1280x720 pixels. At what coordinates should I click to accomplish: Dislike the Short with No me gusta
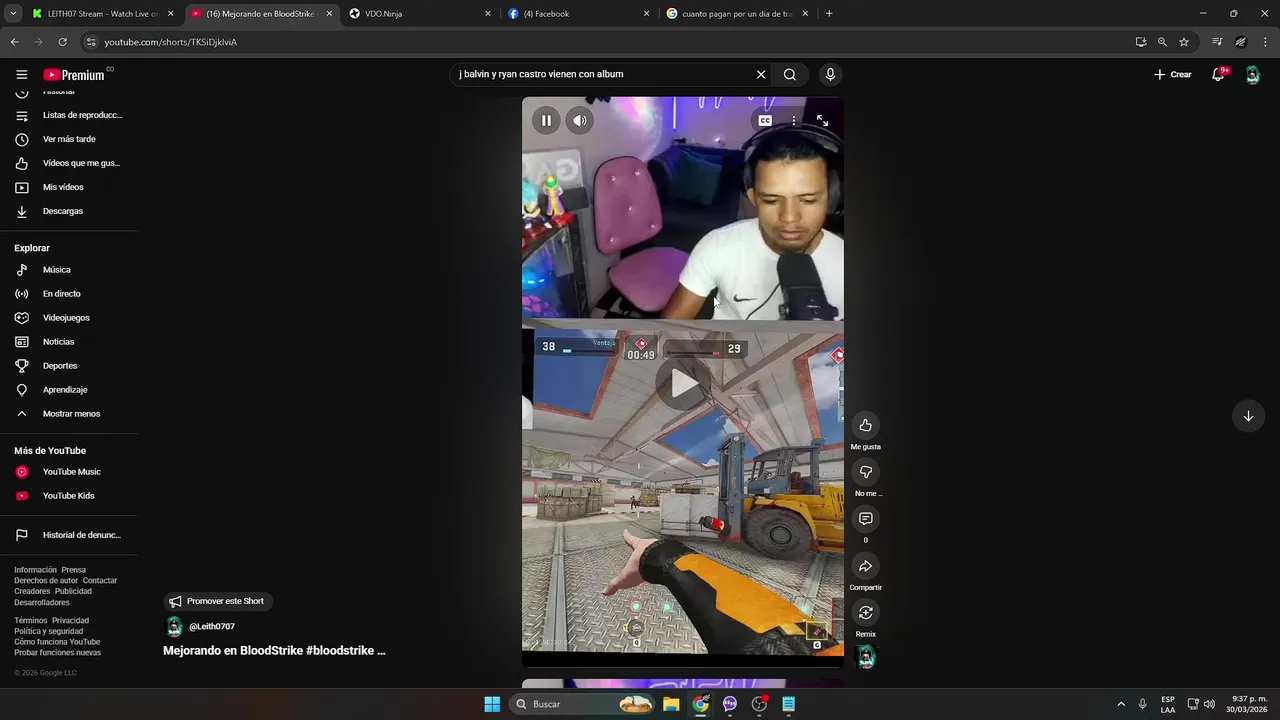pos(865,472)
